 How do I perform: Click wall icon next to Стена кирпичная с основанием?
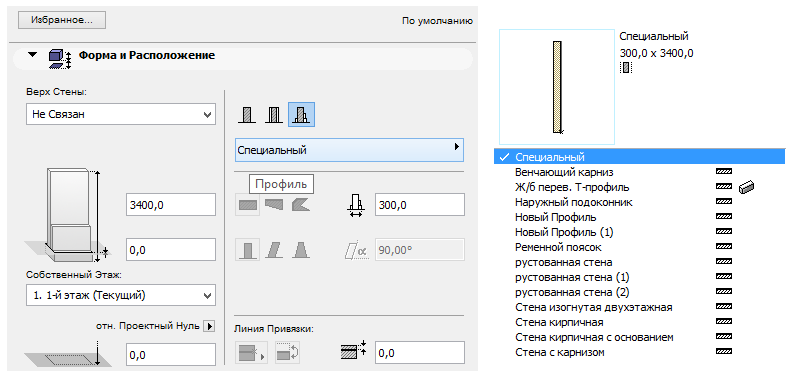tap(724, 337)
